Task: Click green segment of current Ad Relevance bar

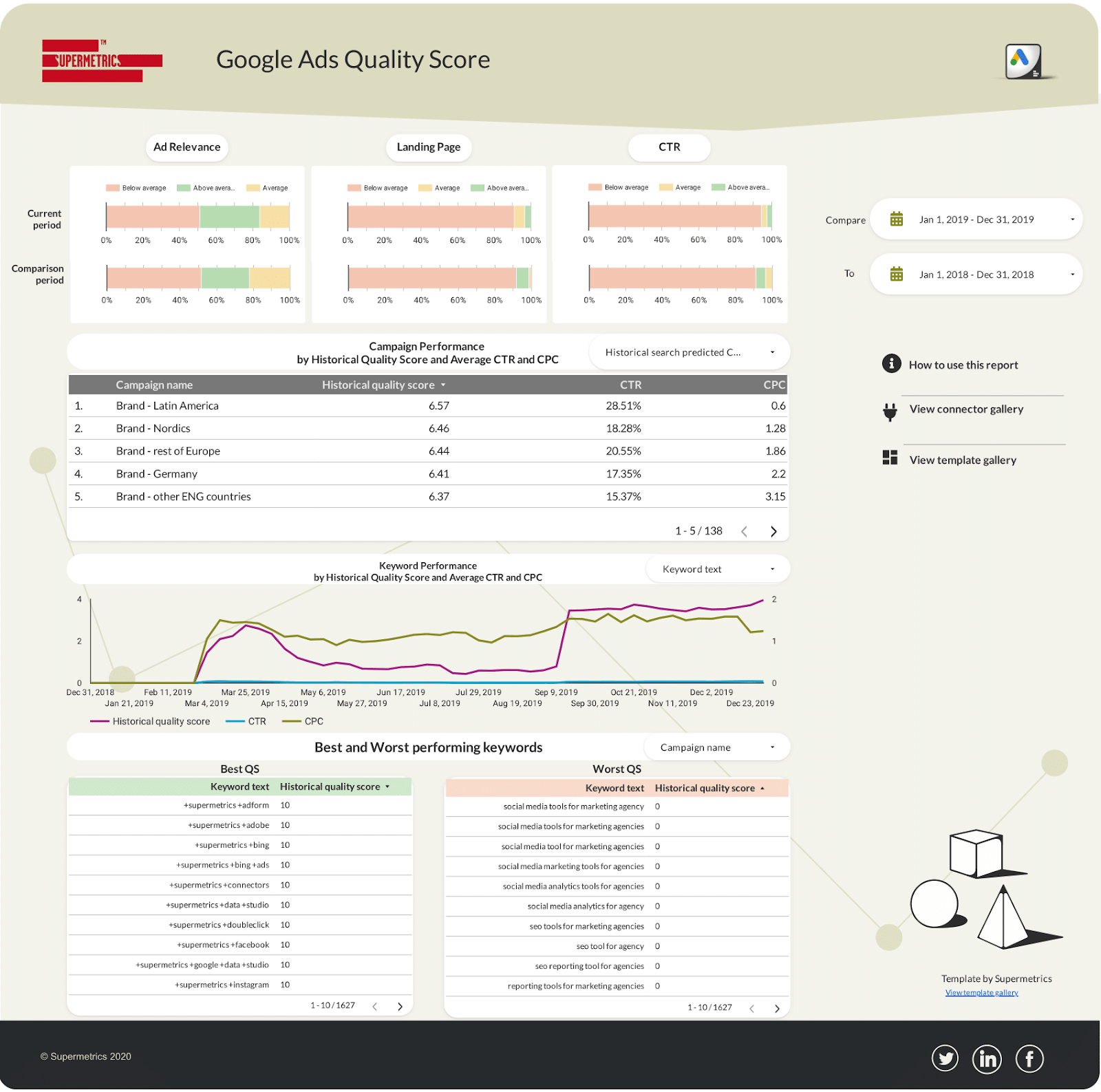Action: point(230,217)
